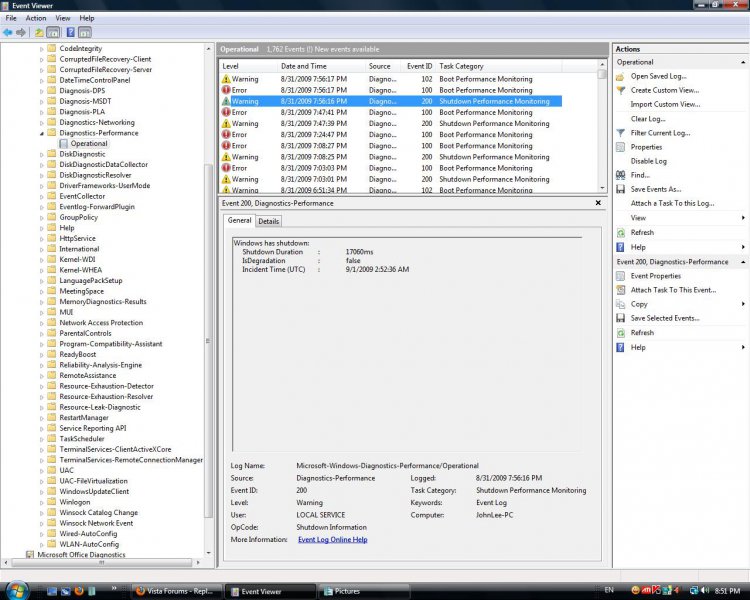Click volume icon in system tray
Screen dimensions: 750x600
(705, 590)
